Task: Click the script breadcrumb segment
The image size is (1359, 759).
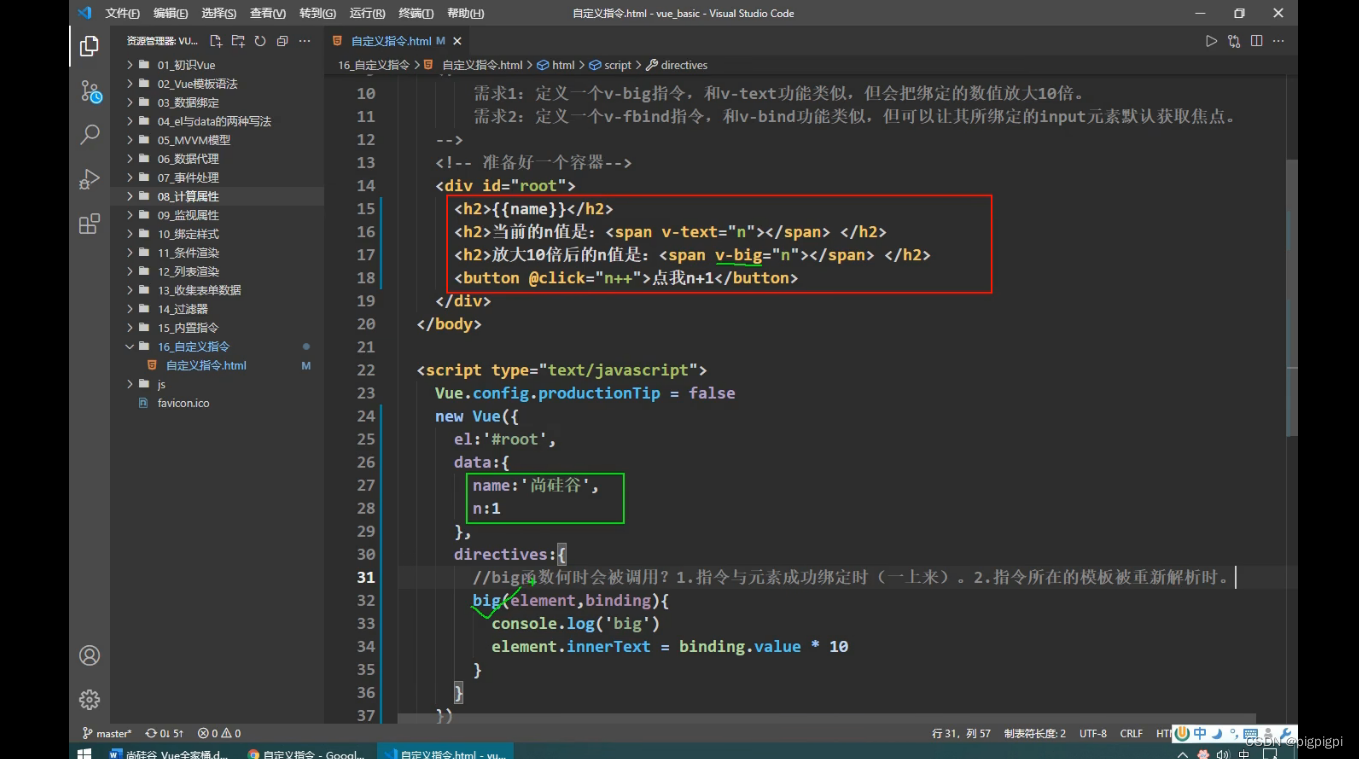Action: point(611,65)
